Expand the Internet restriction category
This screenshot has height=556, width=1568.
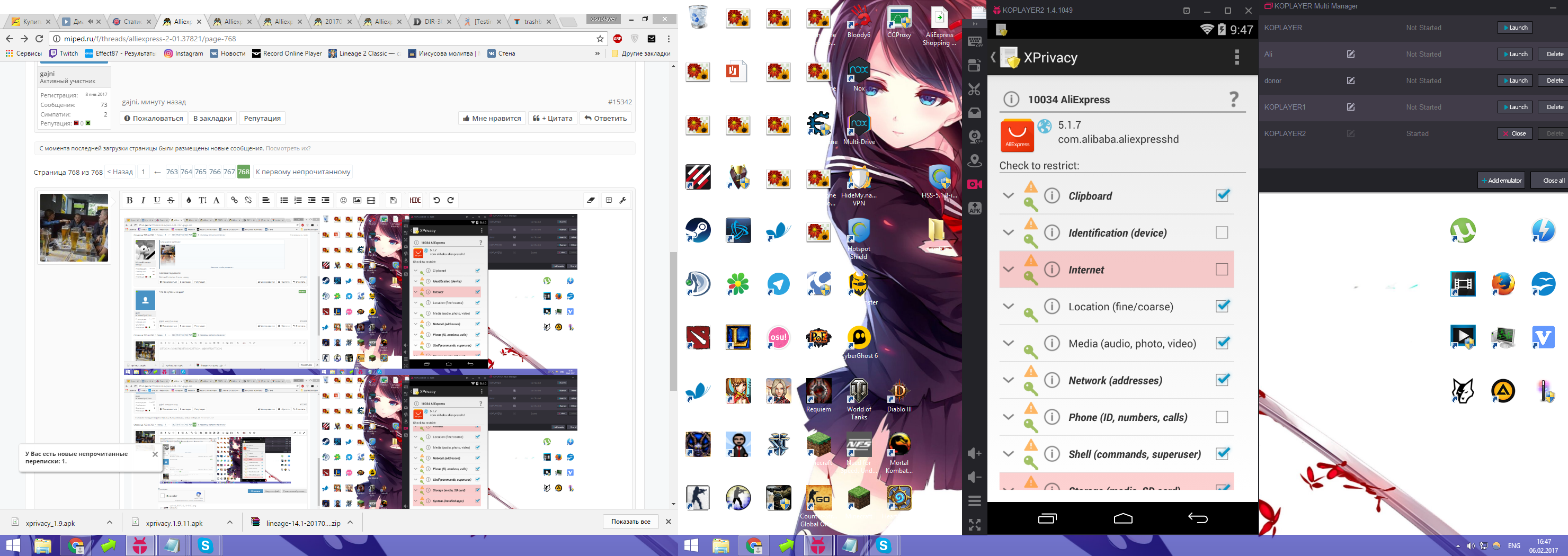coord(1009,270)
